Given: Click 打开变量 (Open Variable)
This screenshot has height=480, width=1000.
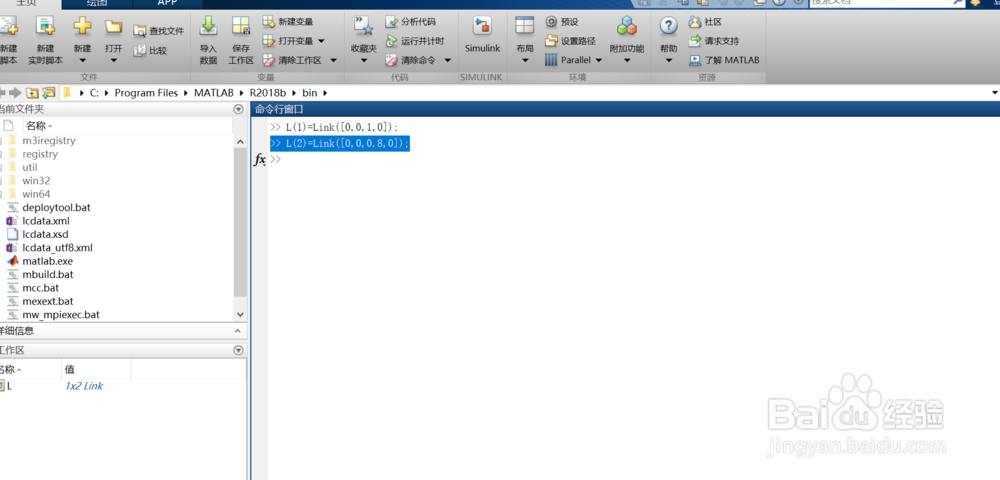Looking at the screenshot, I should pos(288,41).
